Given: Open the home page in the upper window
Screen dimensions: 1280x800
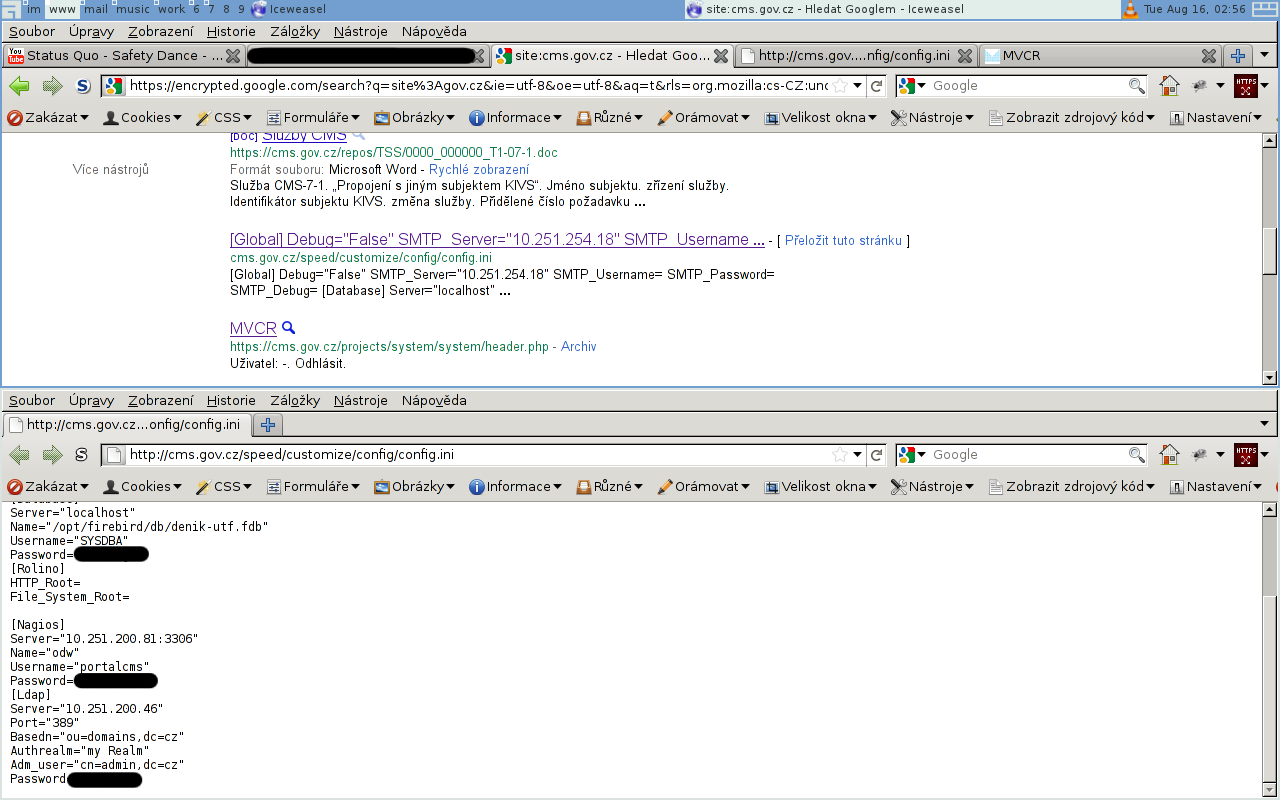Looking at the screenshot, I should coord(1169,86).
